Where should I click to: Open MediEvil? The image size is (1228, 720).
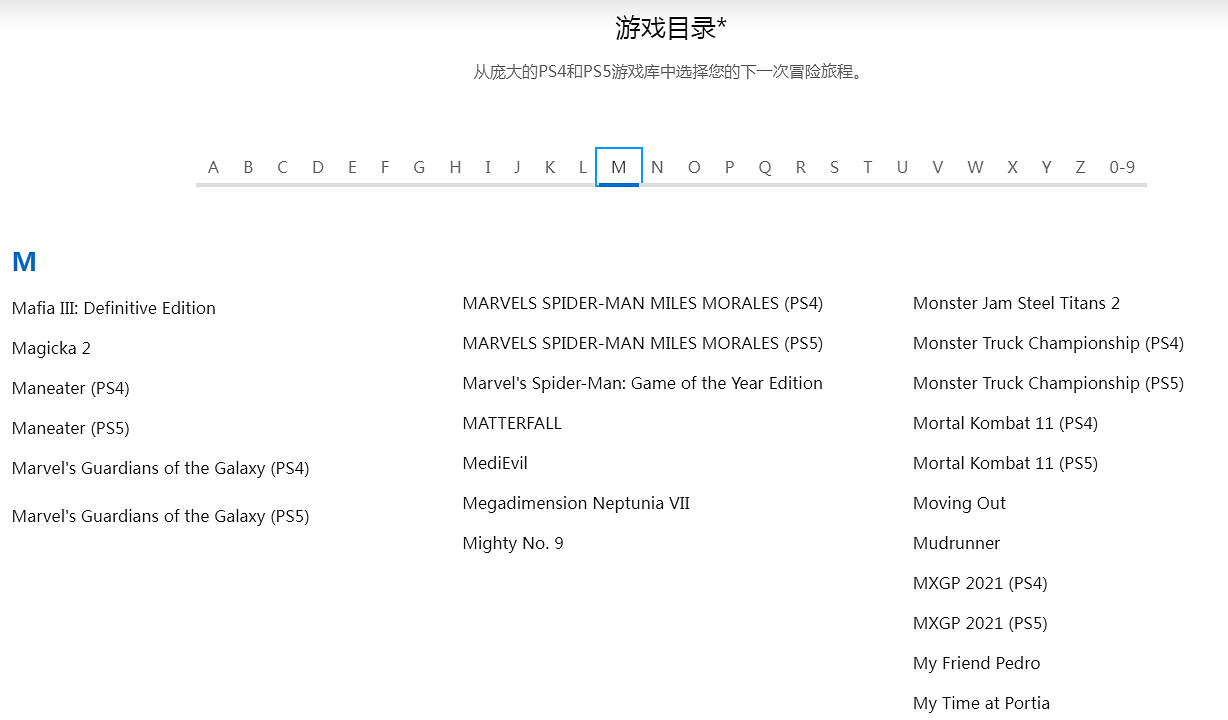coord(494,463)
